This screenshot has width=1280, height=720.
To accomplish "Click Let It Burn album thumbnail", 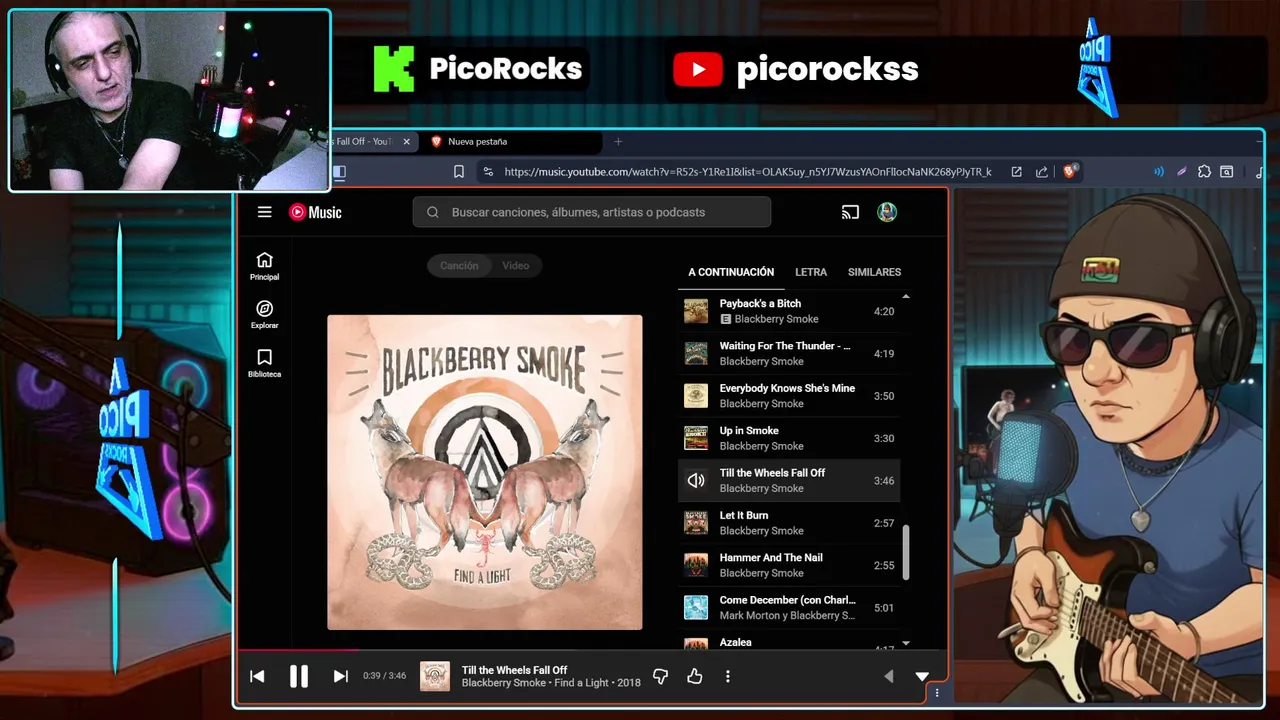I will pos(696,523).
